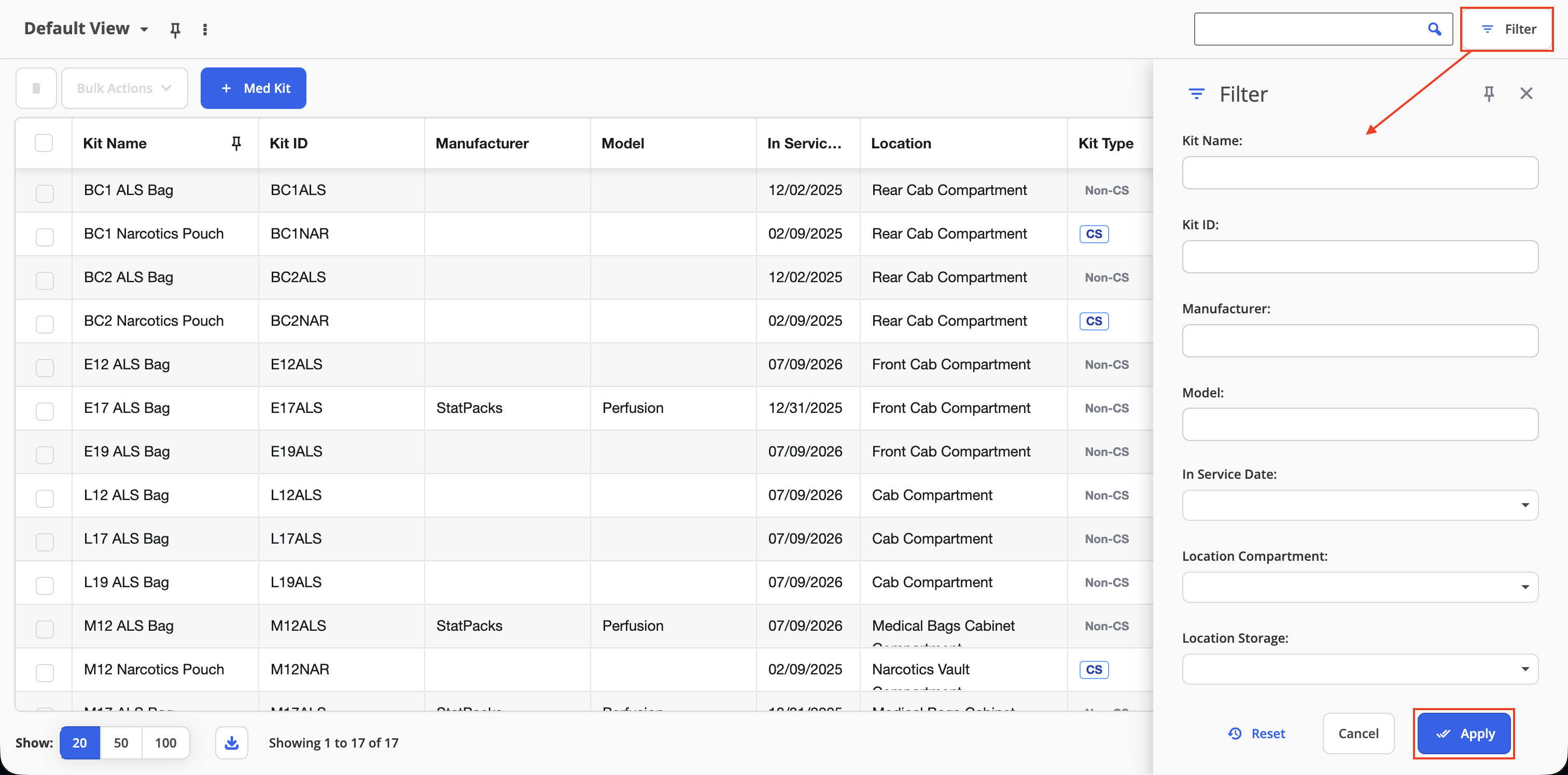This screenshot has width=1568, height=775.
Task: Click the Kit ID filter input
Action: (x=1360, y=257)
